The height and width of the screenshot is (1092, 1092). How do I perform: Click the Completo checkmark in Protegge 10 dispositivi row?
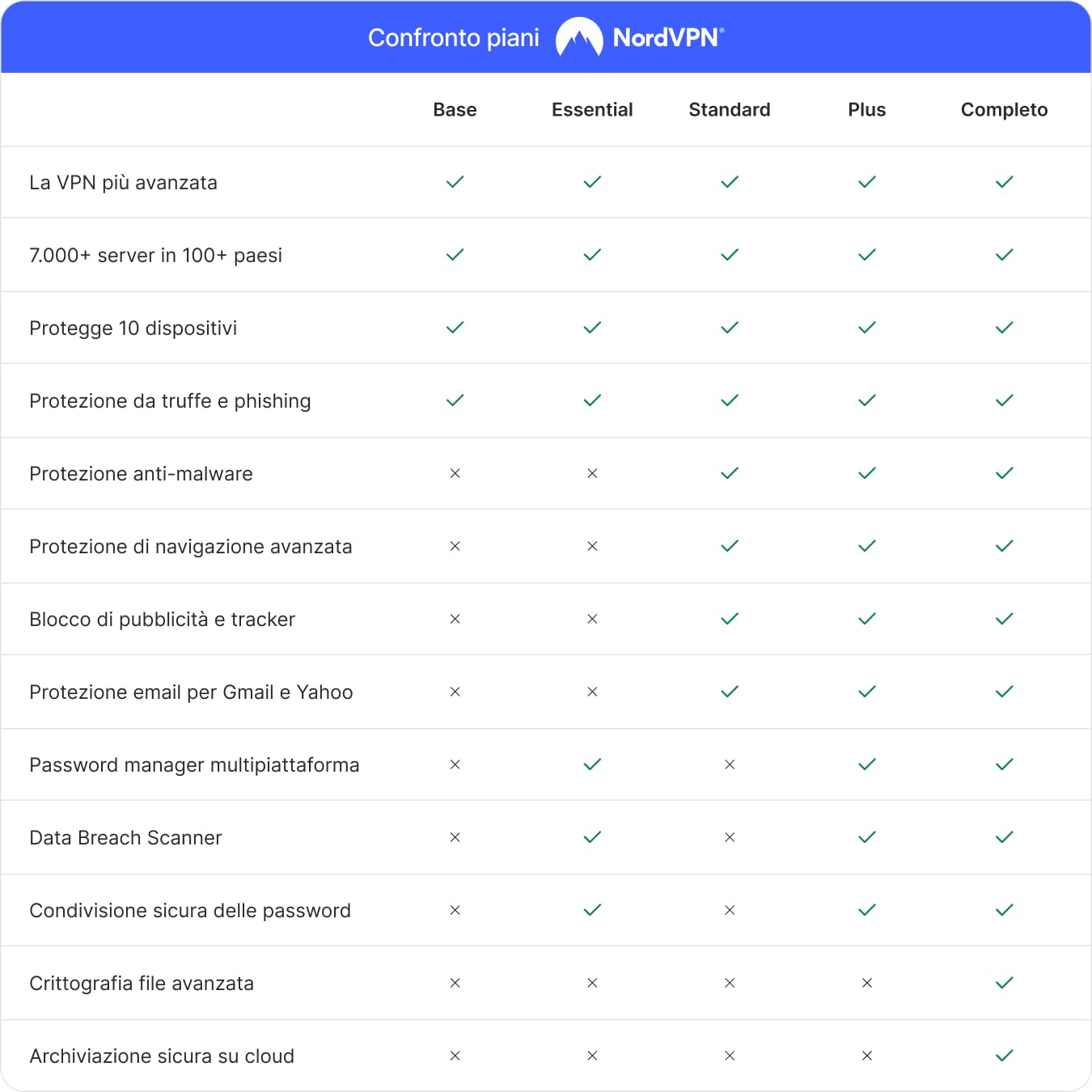point(1005,328)
